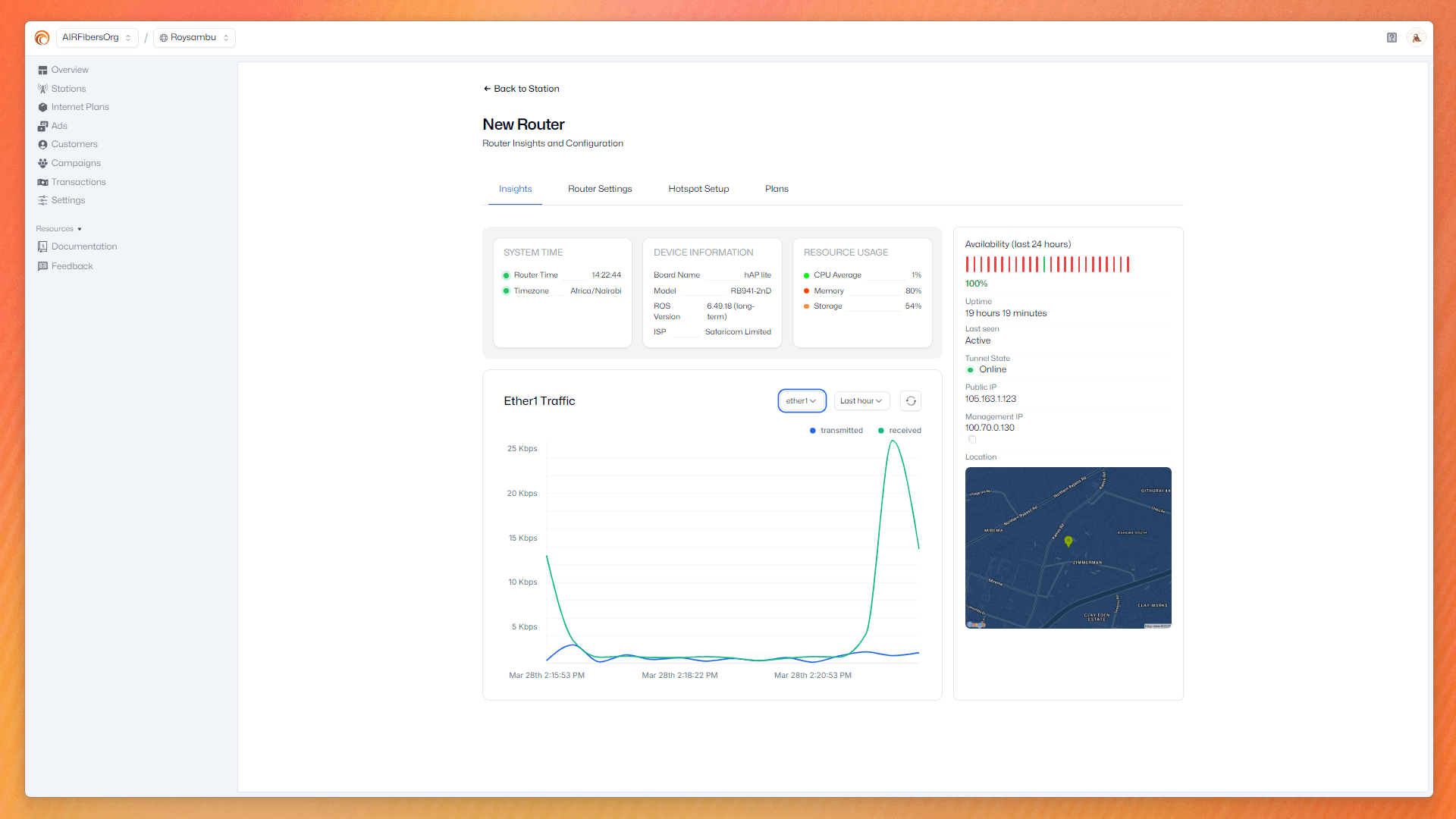Toggle the received series legend
This screenshot has width=1456, height=819.
pos(899,431)
